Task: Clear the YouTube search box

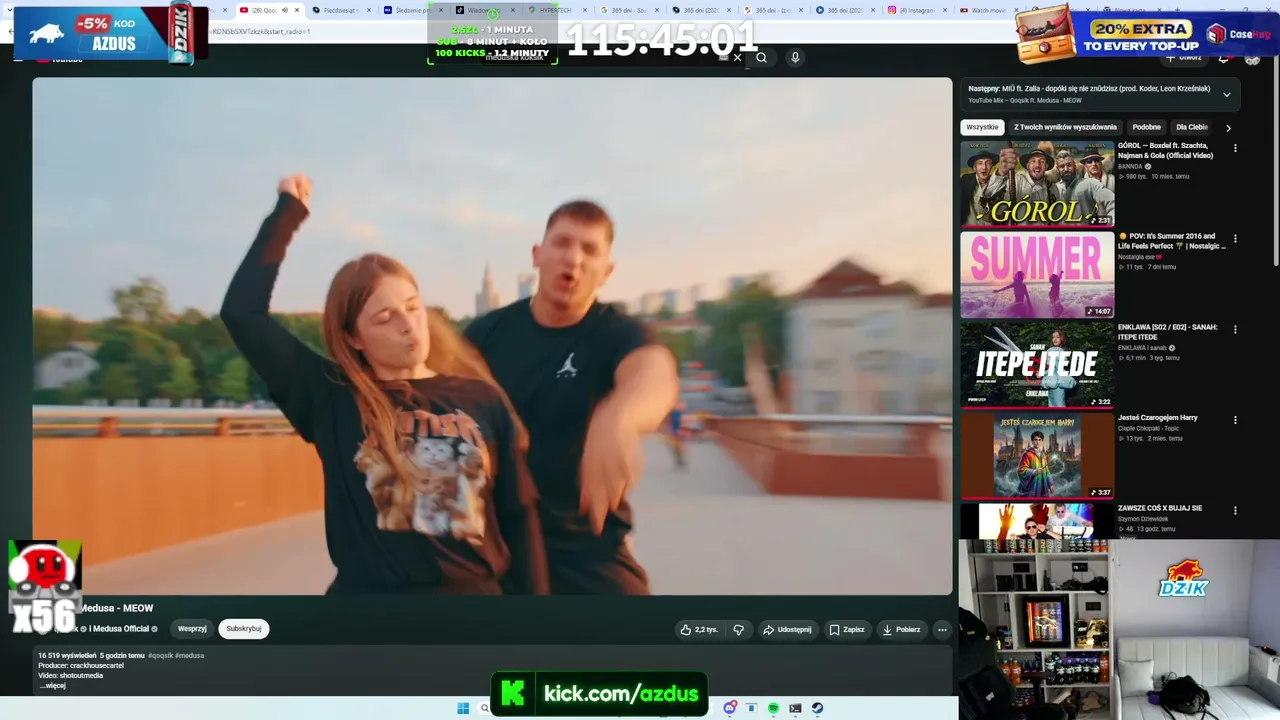Action: tap(737, 58)
